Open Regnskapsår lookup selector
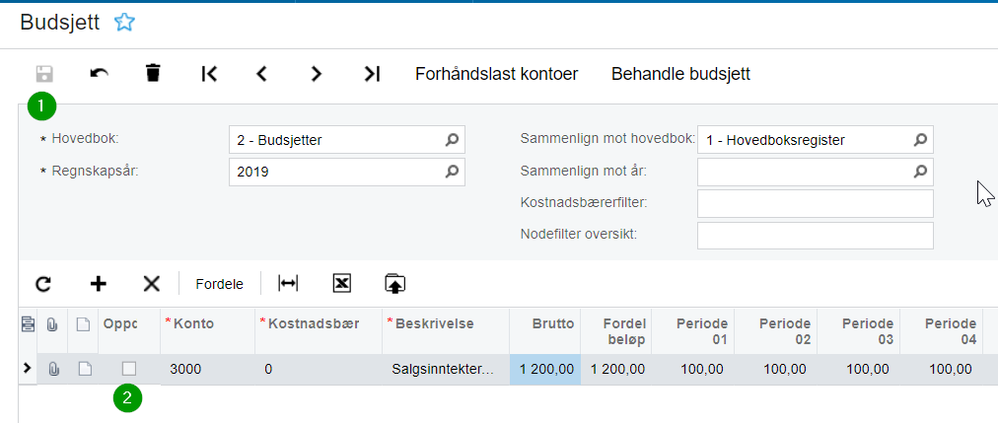998x423 pixels. tap(452, 171)
